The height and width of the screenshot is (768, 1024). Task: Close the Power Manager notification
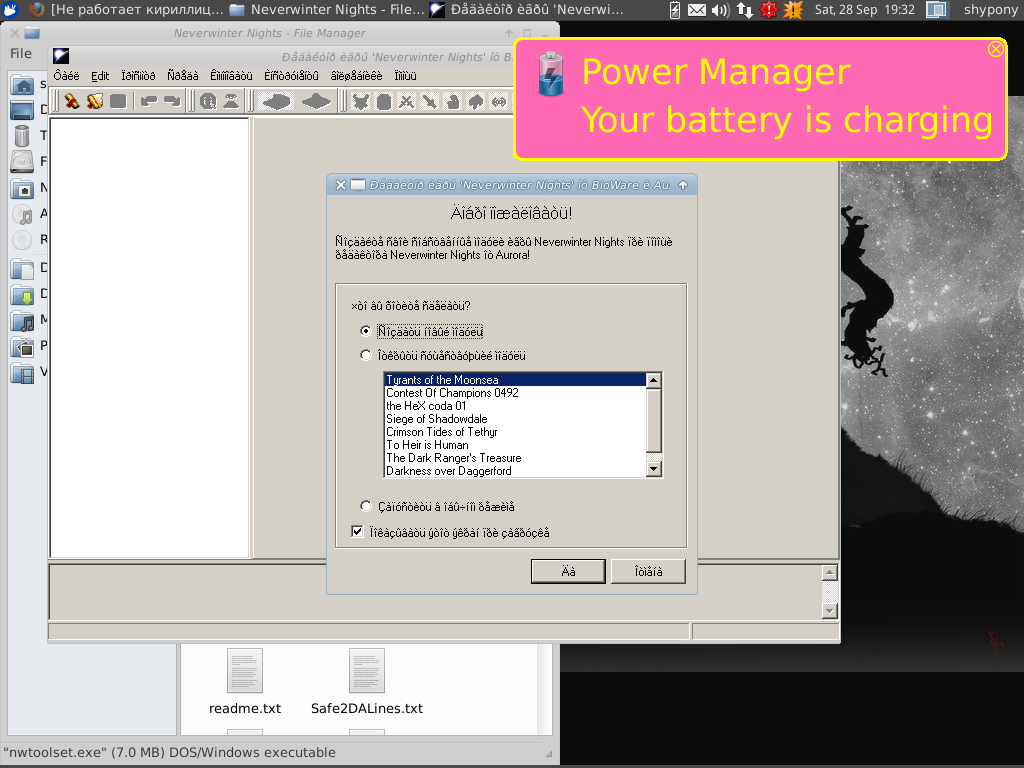point(995,49)
